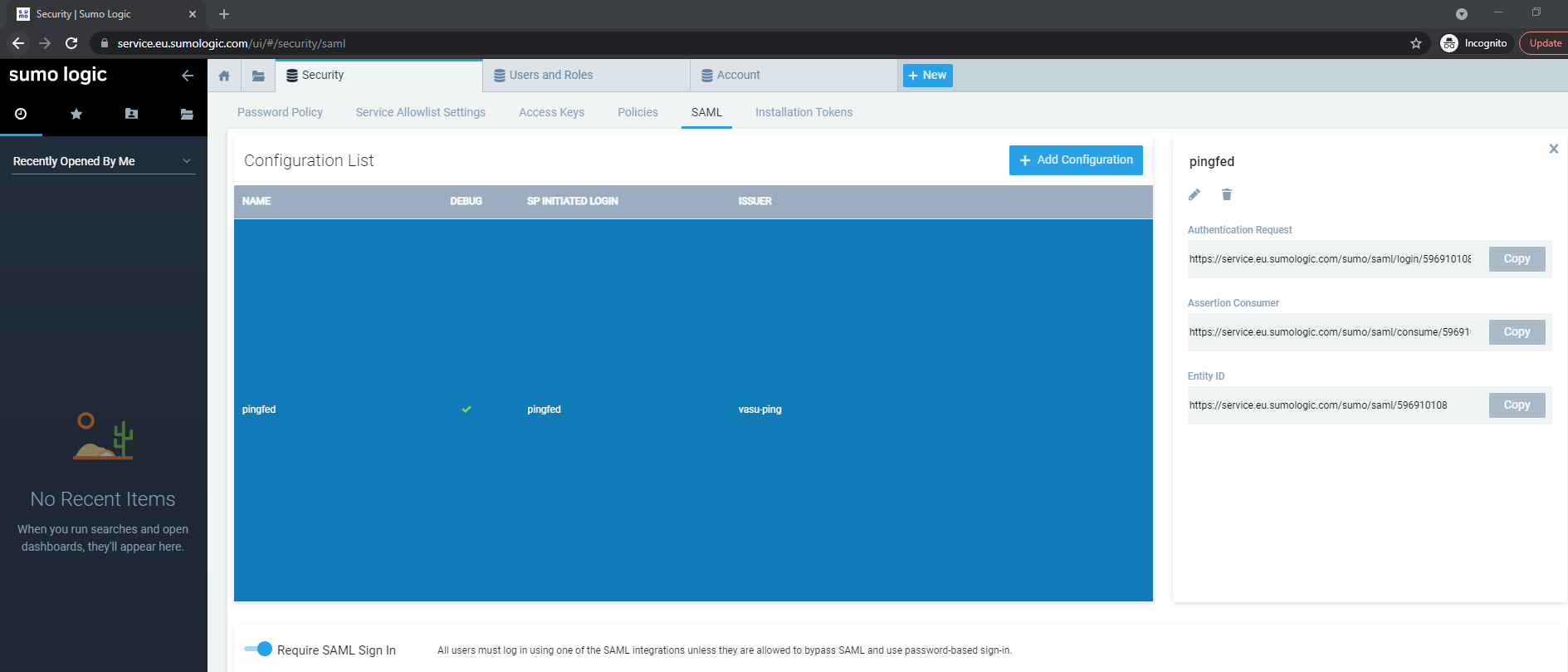This screenshot has width=1568, height=672.
Task: Copy the Entity ID URL
Action: (1517, 405)
